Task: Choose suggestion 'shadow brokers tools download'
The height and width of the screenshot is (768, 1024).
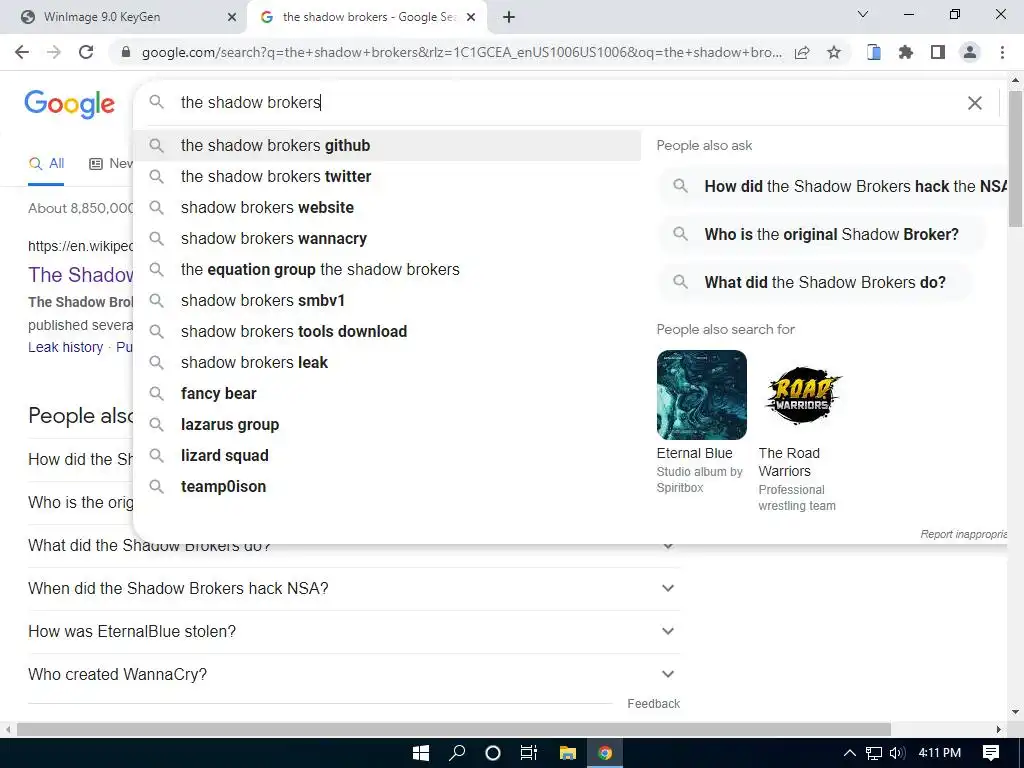Action: click(387, 332)
